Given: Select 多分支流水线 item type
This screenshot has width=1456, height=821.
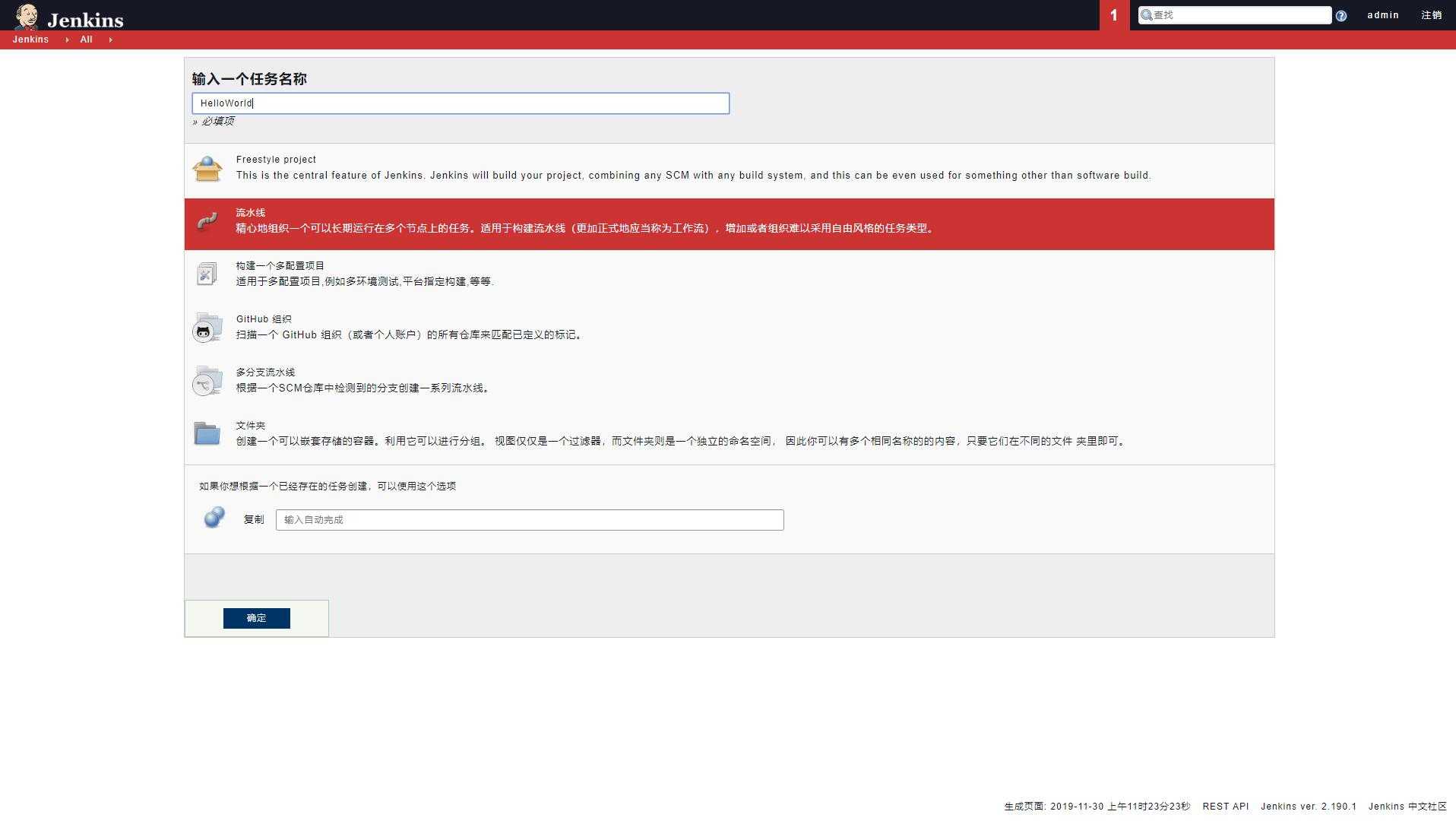Looking at the screenshot, I should pyautogui.click(x=730, y=384).
